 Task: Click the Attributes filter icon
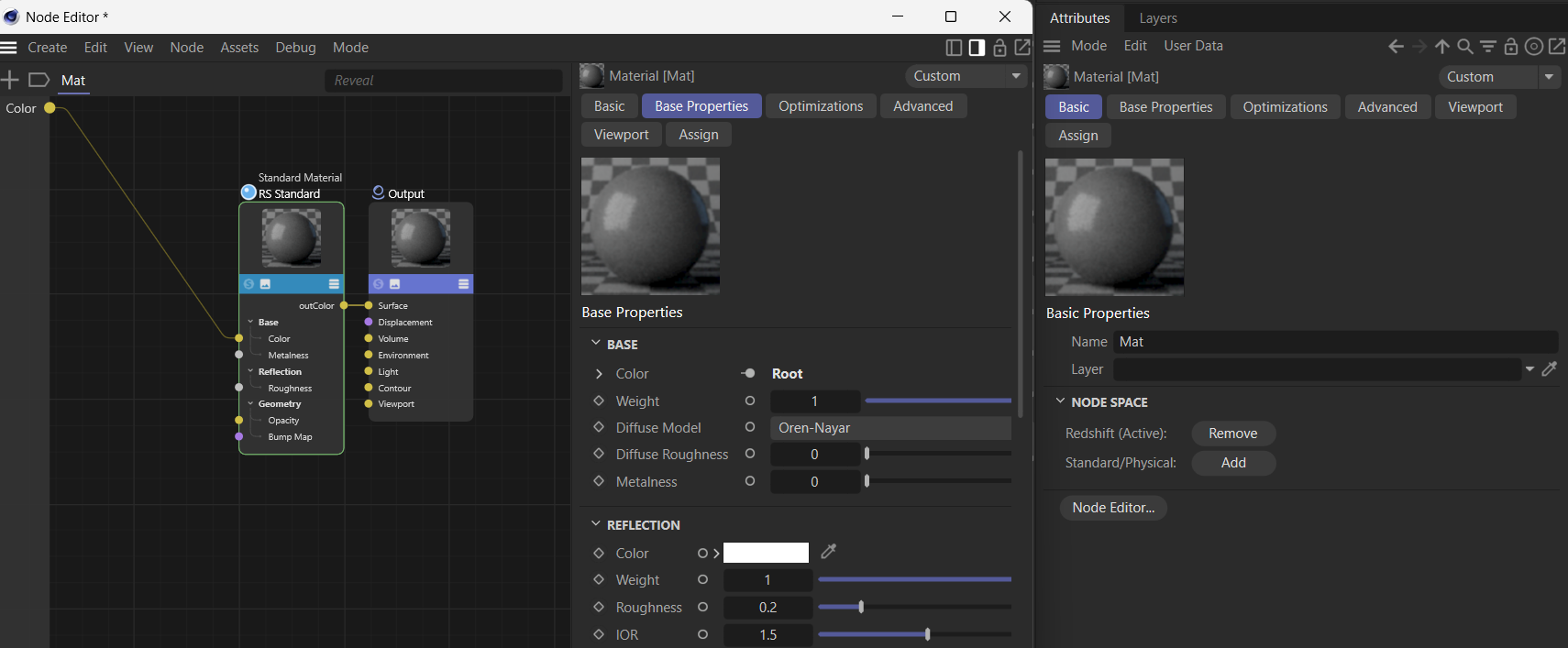point(1488,47)
